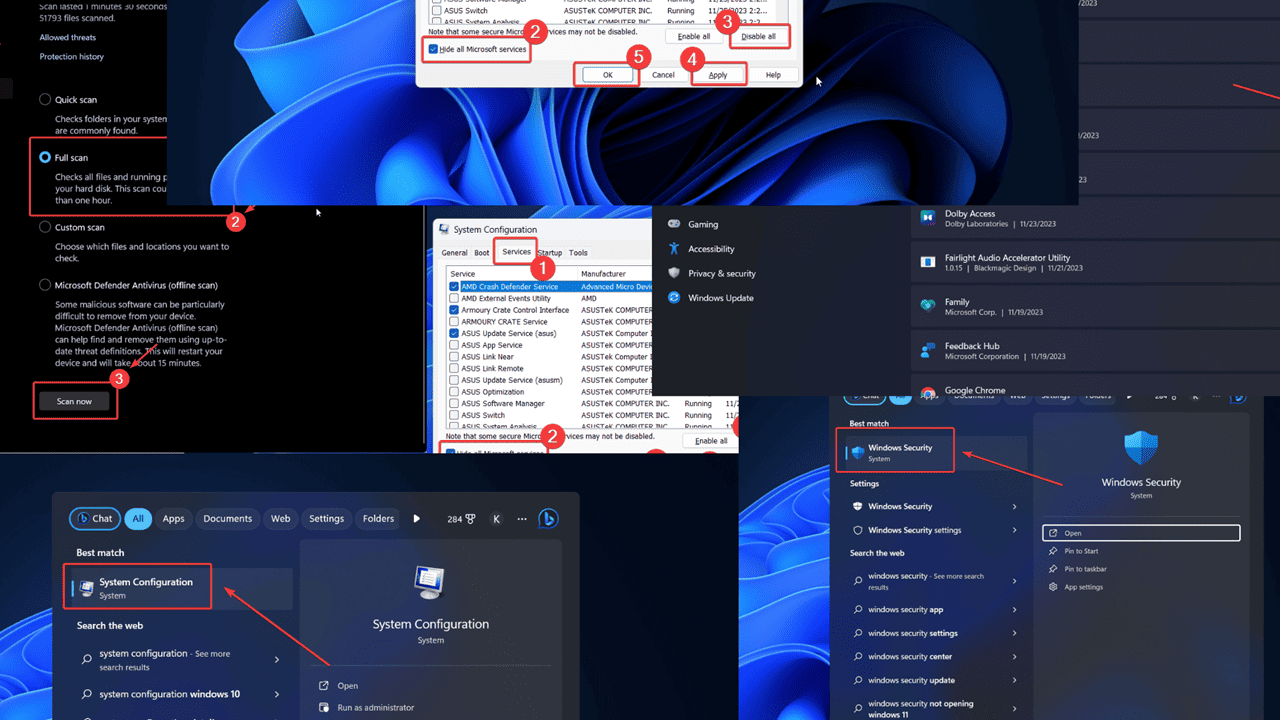Click OK in the System Configuration dialog
The image size is (1280, 720).
(607, 75)
